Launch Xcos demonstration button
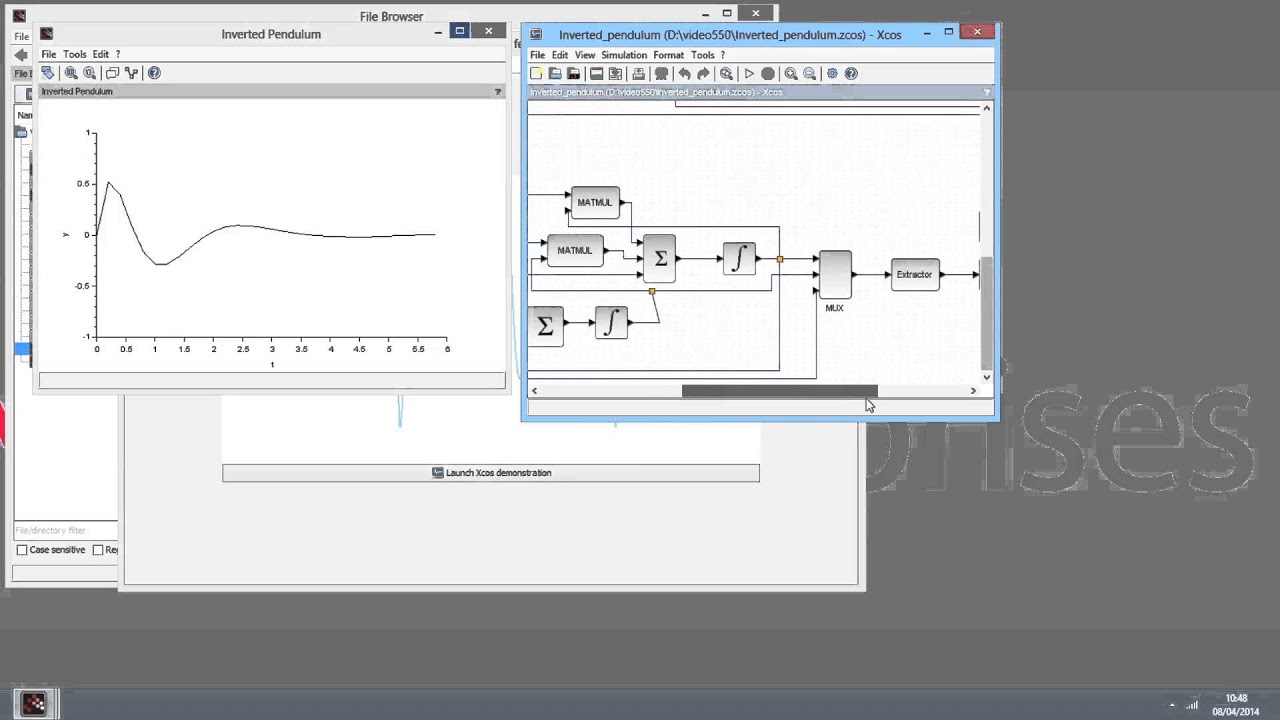The width and height of the screenshot is (1280, 720). click(x=491, y=473)
